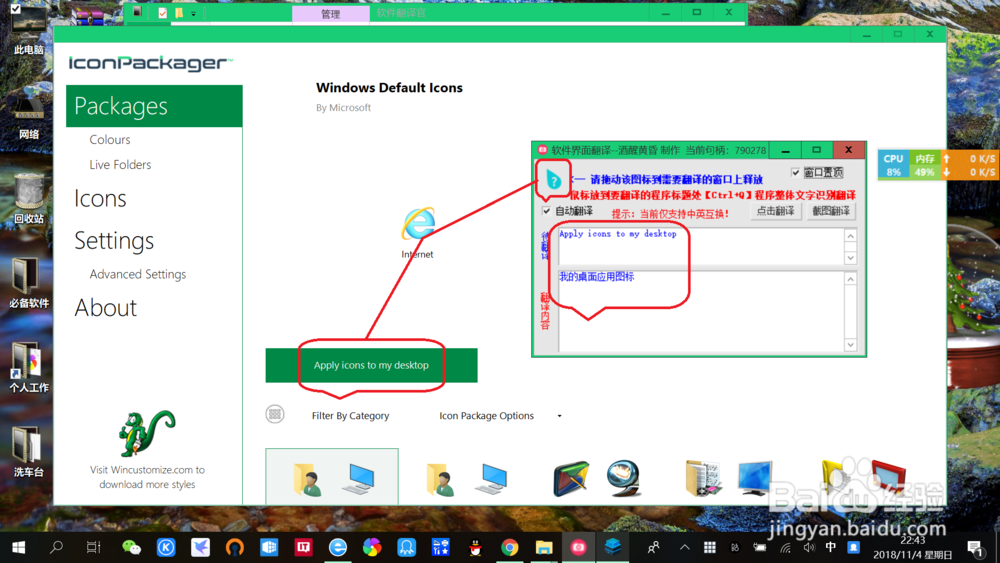The height and width of the screenshot is (563, 1000).
Task: Open Advanced Settings in the sidebar
Action: (138, 274)
